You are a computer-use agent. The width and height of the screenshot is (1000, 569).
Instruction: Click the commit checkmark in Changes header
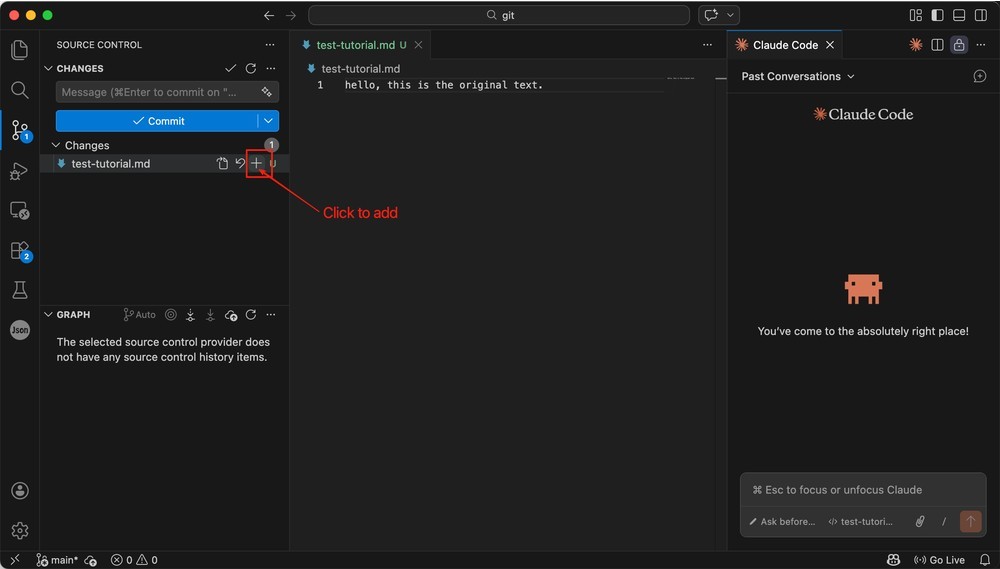click(x=231, y=68)
